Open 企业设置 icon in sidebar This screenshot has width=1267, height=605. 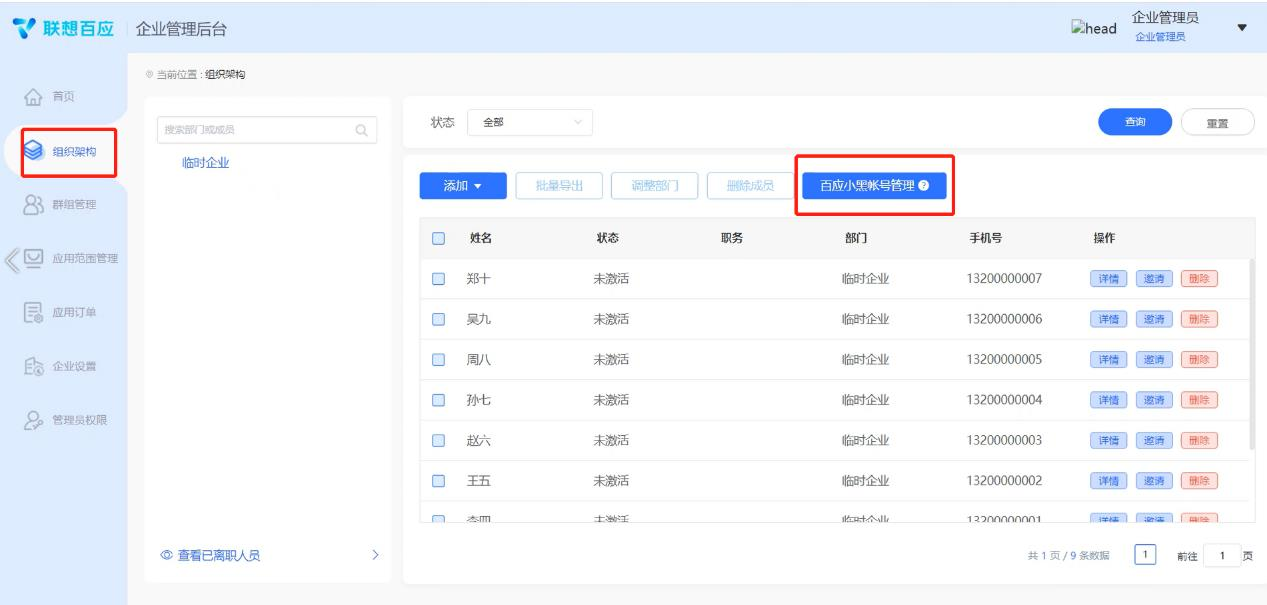(x=32, y=367)
